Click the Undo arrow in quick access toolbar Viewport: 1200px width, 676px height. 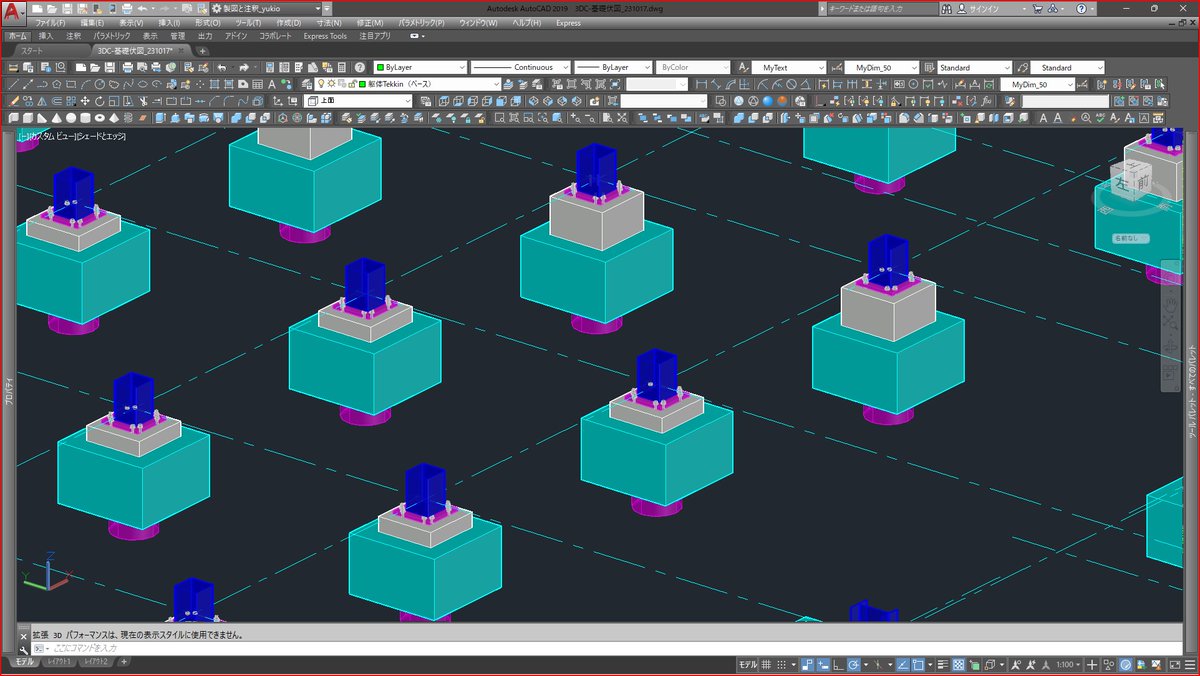pyautogui.click(x=141, y=7)
